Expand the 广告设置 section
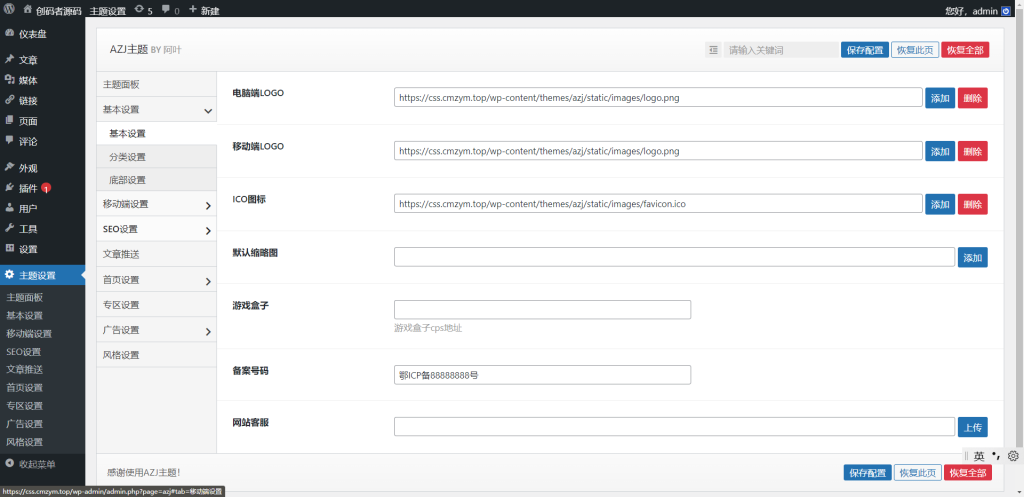 pos(207,331)
